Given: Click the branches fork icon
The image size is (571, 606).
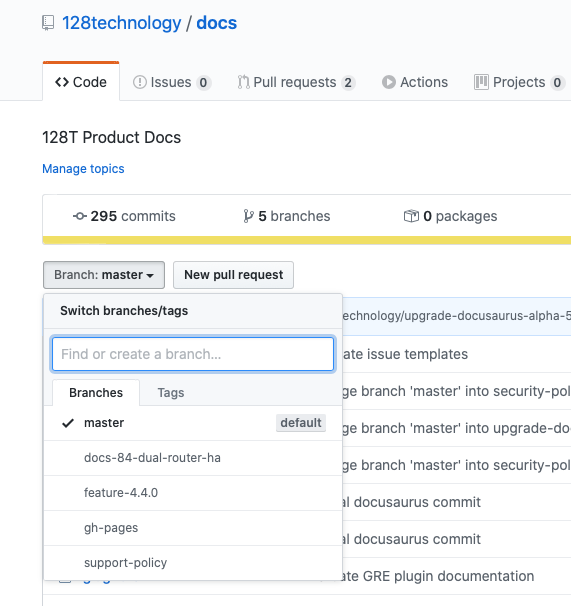Looking at the screenshot, I should 248,216.
